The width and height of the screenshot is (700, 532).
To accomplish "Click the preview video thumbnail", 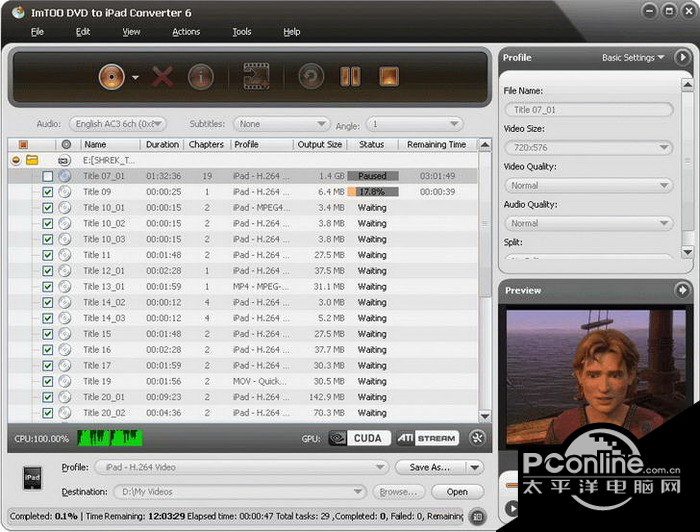I will 596,378.
